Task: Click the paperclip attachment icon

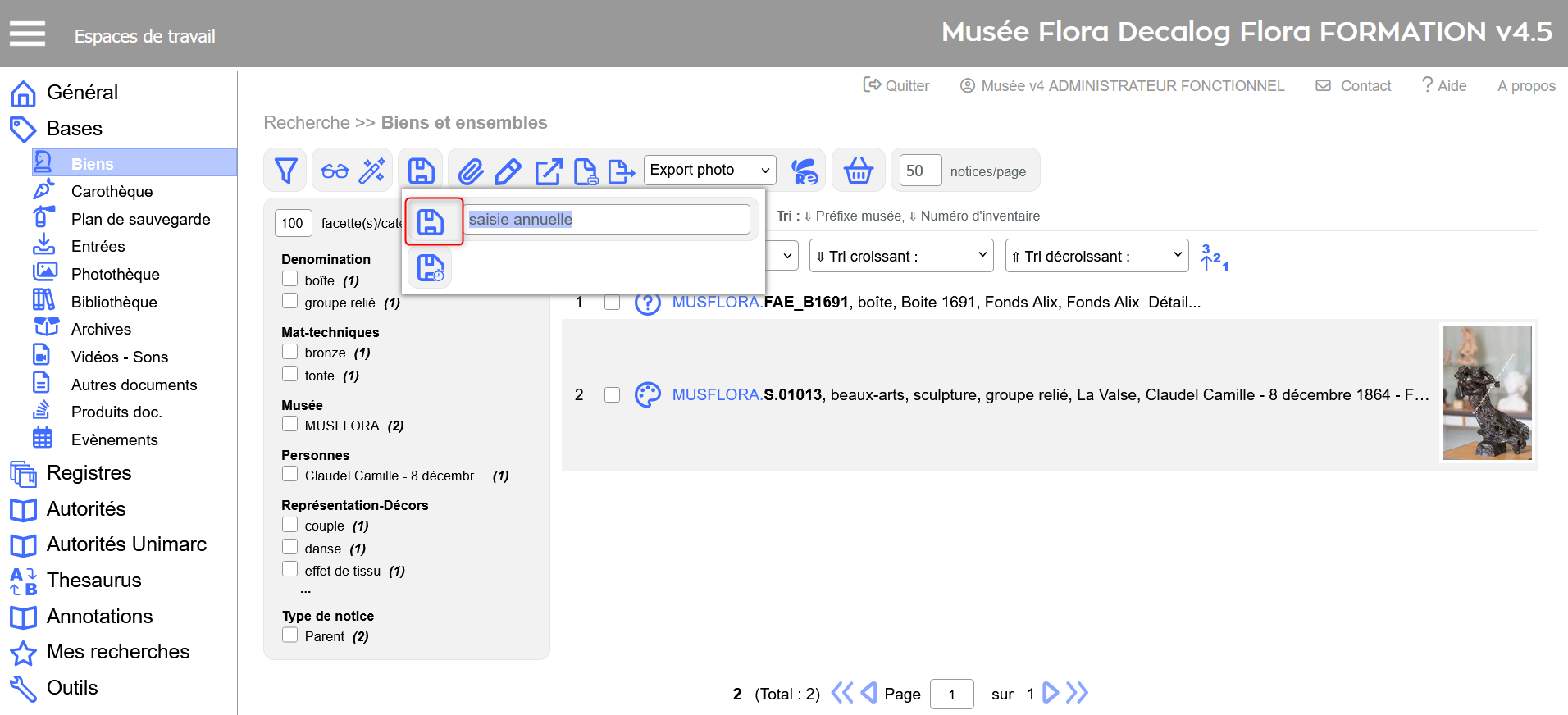Action: (x=470, y=171)
